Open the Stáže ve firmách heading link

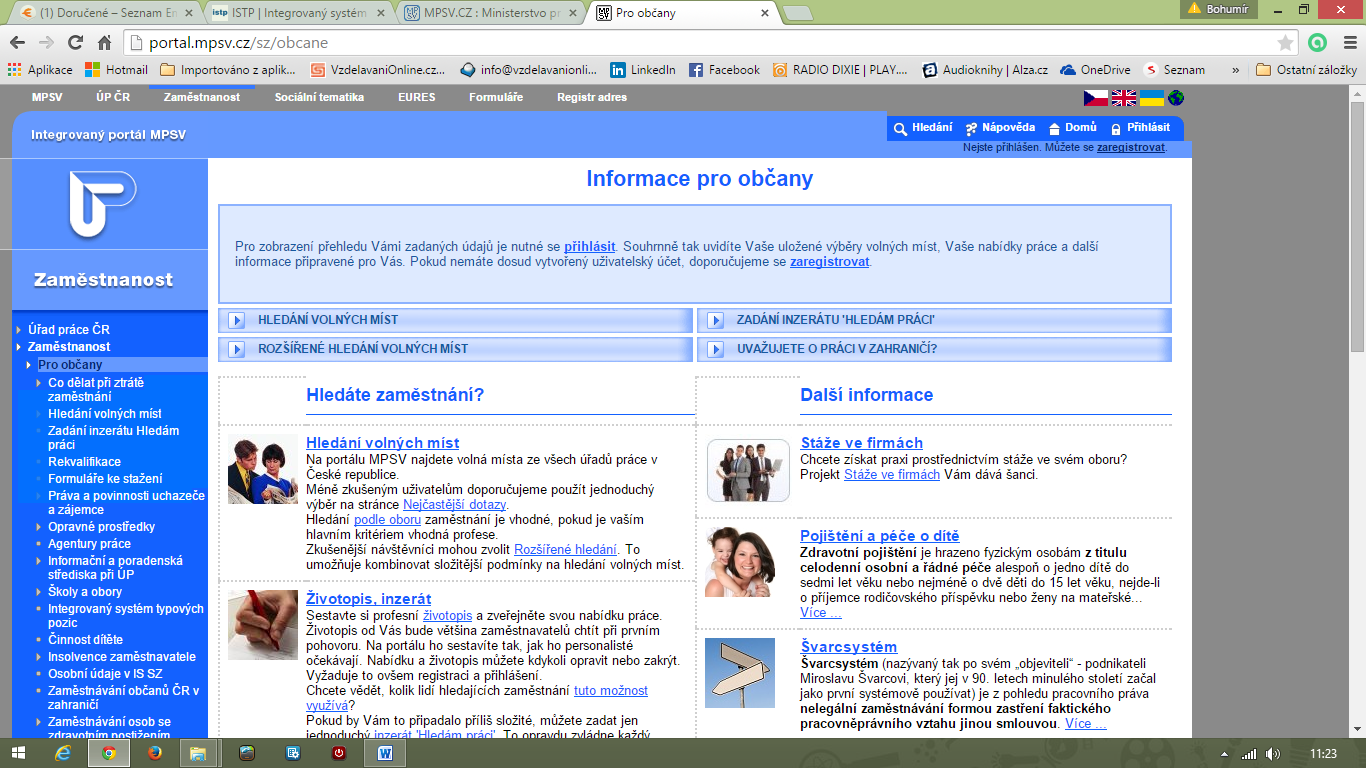[862, 443]
